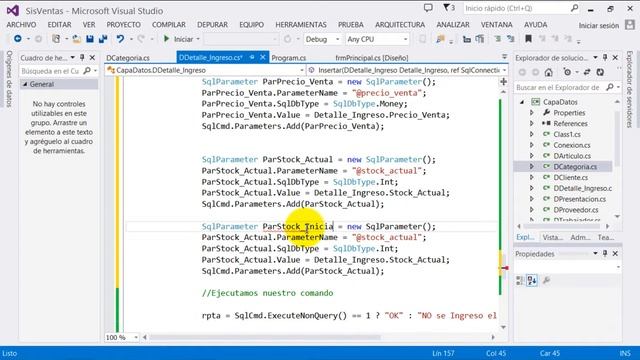The height and width of the screenshot is (360, 640).
Task: Switch to the Program.cs editor tab
Action: pyautogui.click(x=289, y=58)
